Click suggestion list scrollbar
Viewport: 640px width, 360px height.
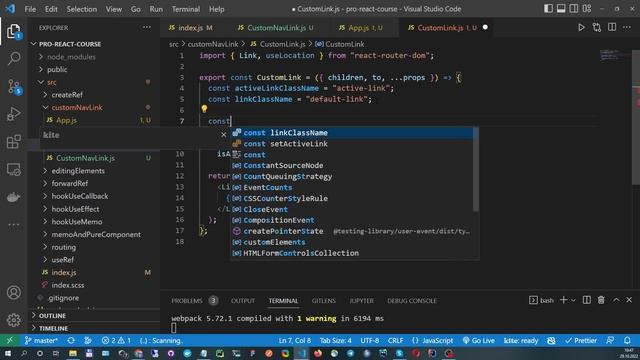tap(476, 169)
